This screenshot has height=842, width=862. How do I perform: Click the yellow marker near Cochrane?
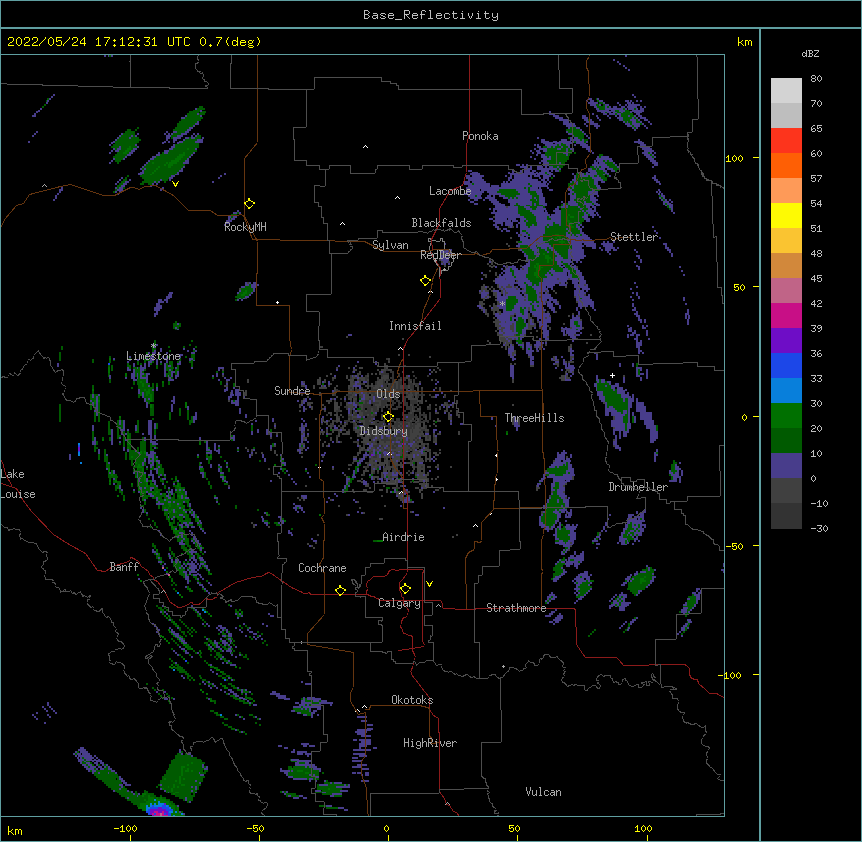(x=340, y=590)
